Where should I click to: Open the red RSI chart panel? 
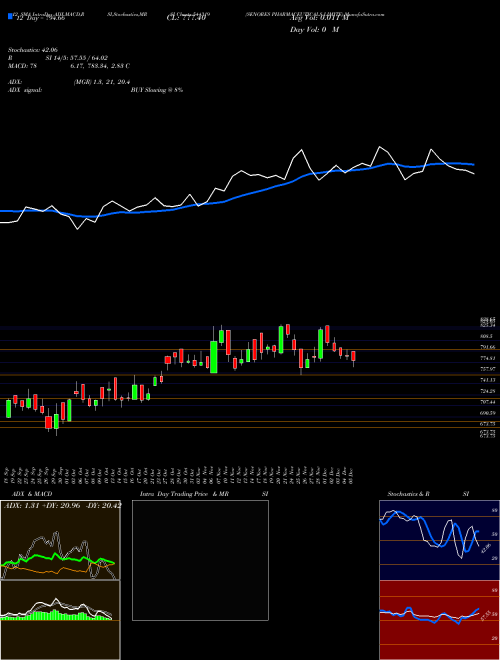(439, 620)
